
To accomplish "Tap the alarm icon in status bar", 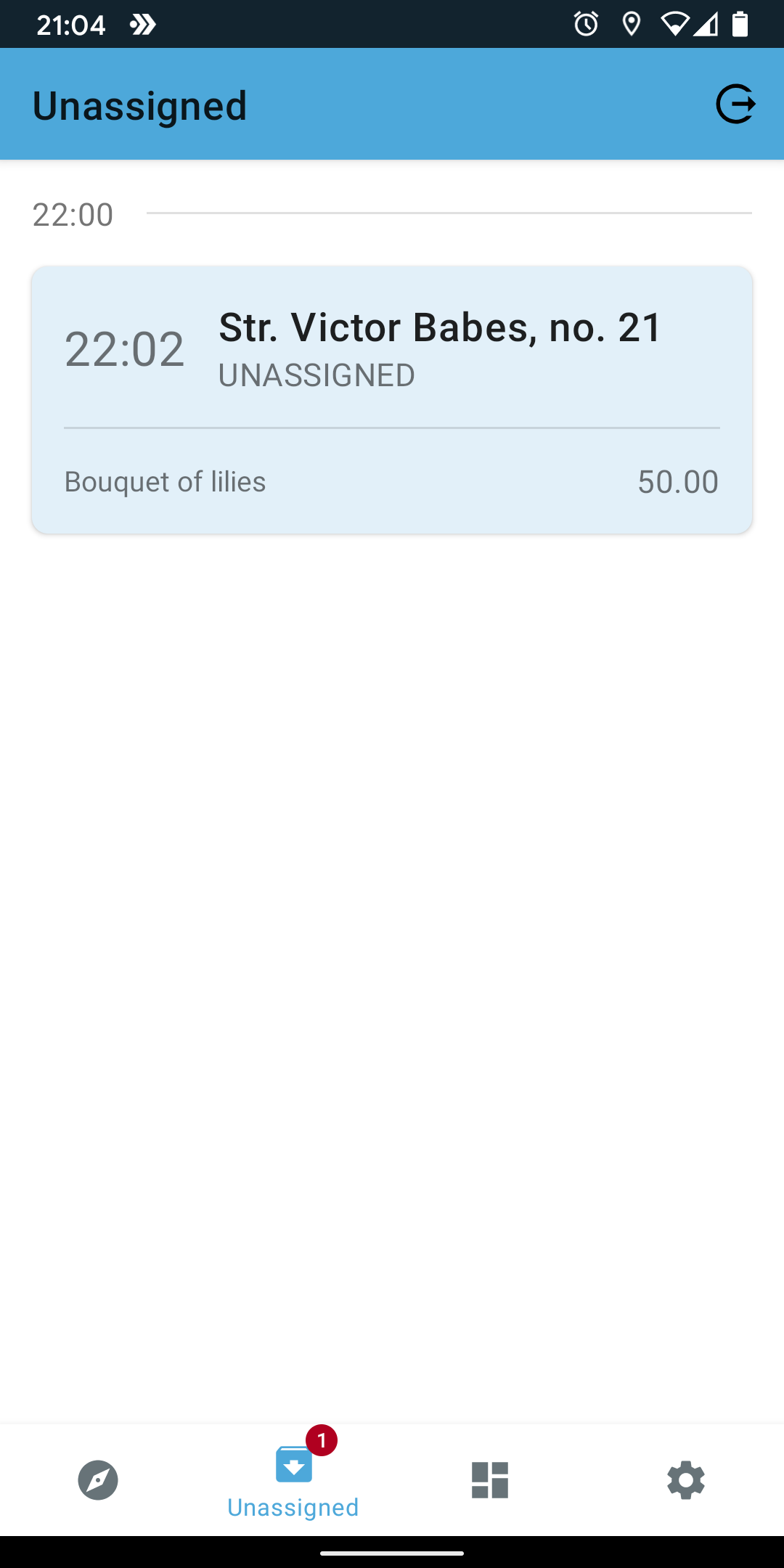I will (x=586, y=25).
